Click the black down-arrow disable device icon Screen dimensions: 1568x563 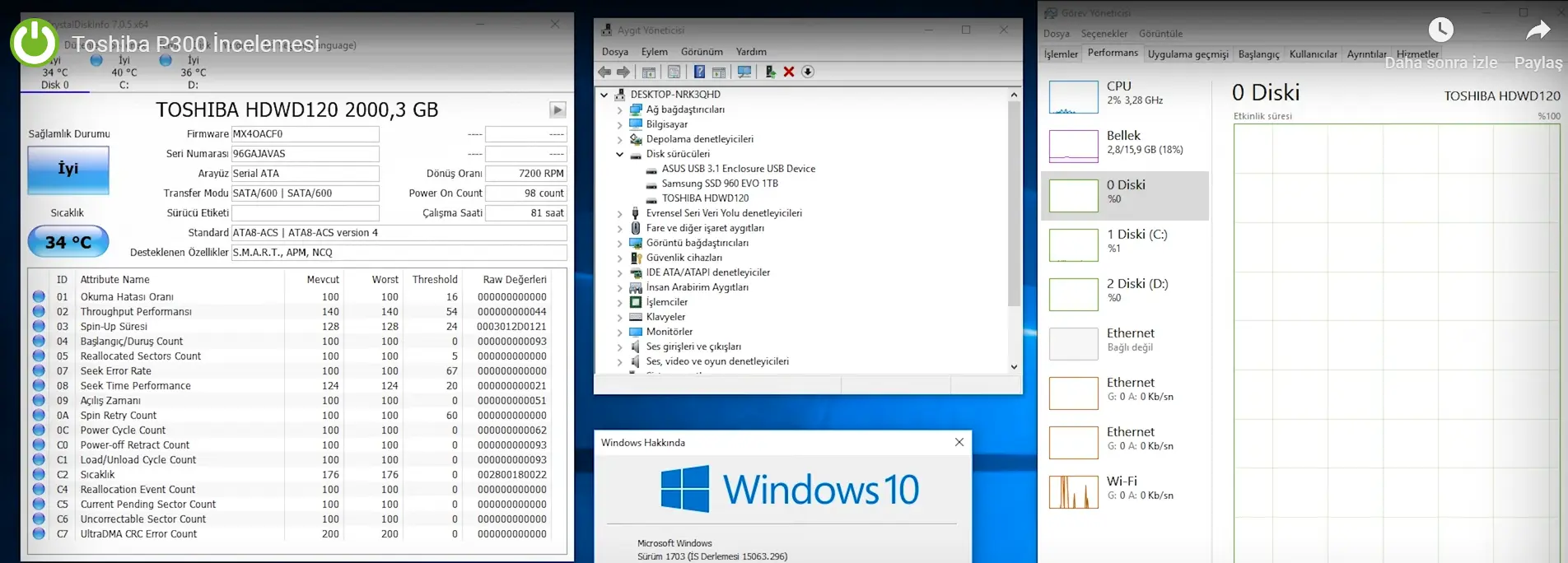(x=808, y=72)
